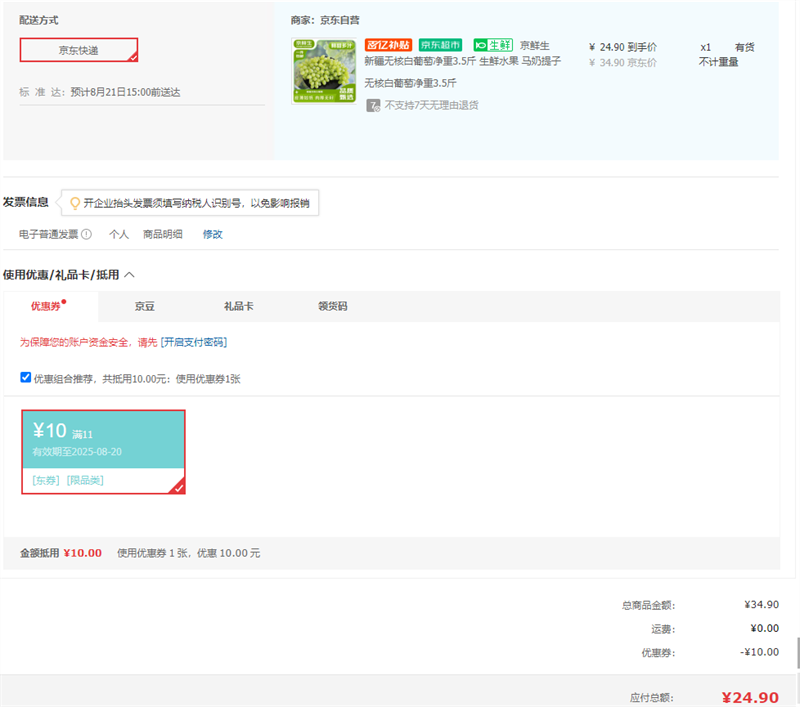Toggle the ¥10 满11 coupon selection
Image resolution: width=800 pixels, height=707 pixels.
(x=103, y=440)
